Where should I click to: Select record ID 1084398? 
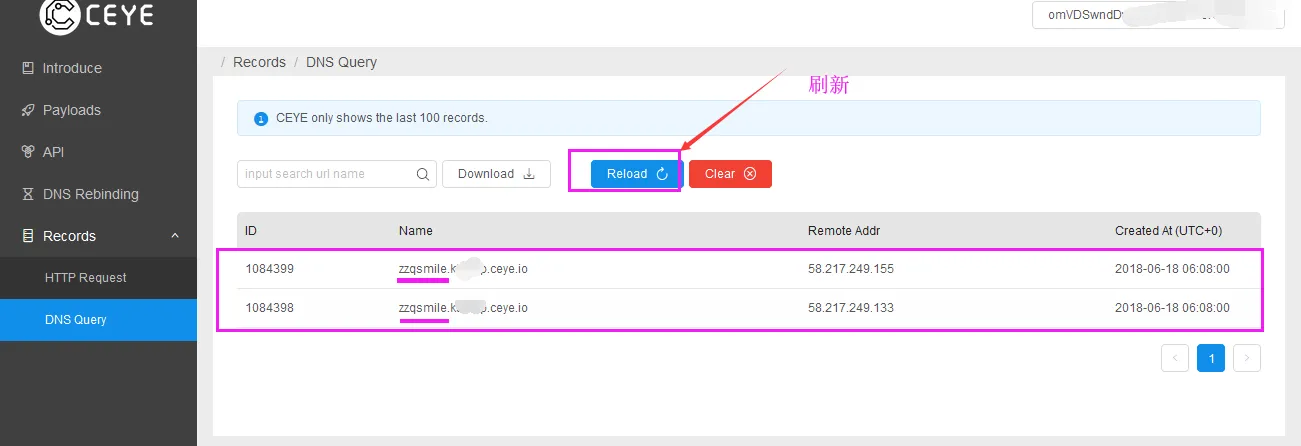point(270,308)
